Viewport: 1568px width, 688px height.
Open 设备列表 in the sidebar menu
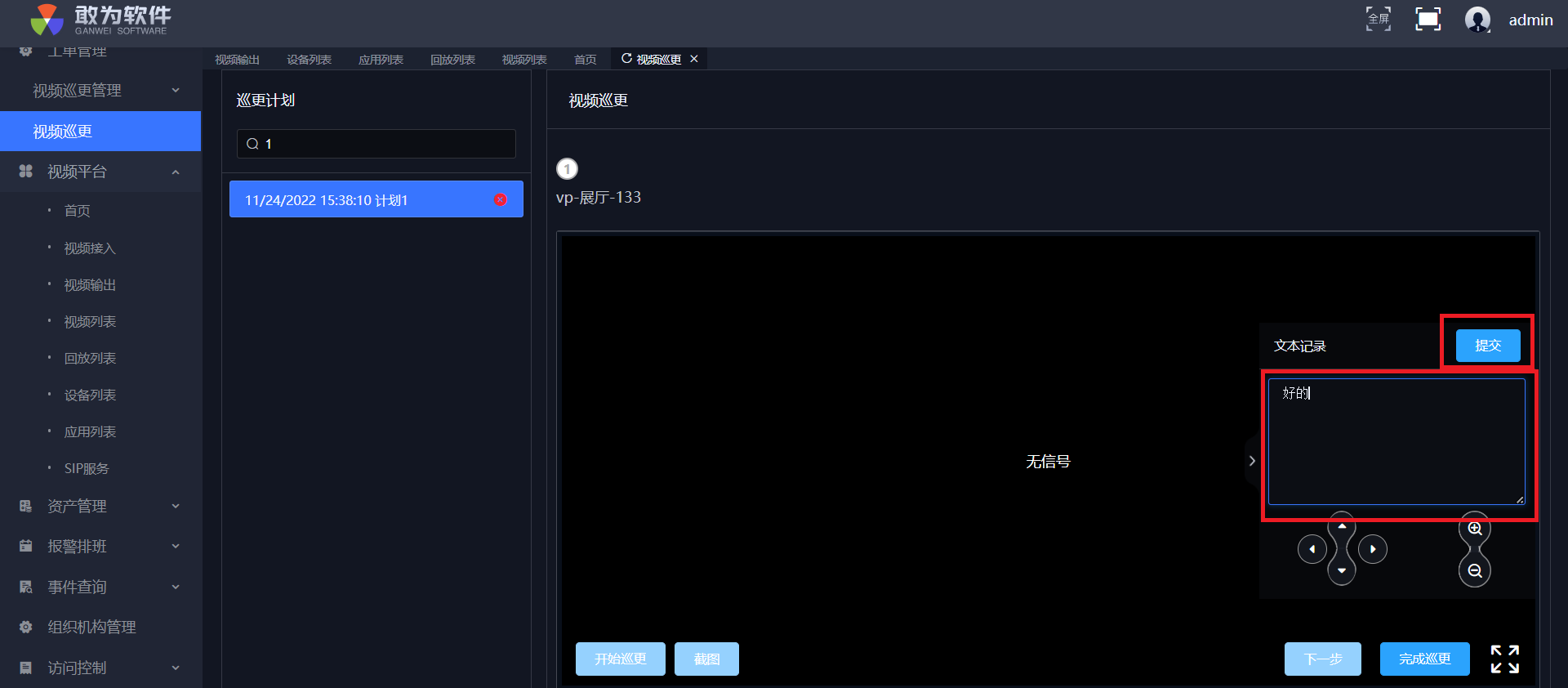[91, 395]
